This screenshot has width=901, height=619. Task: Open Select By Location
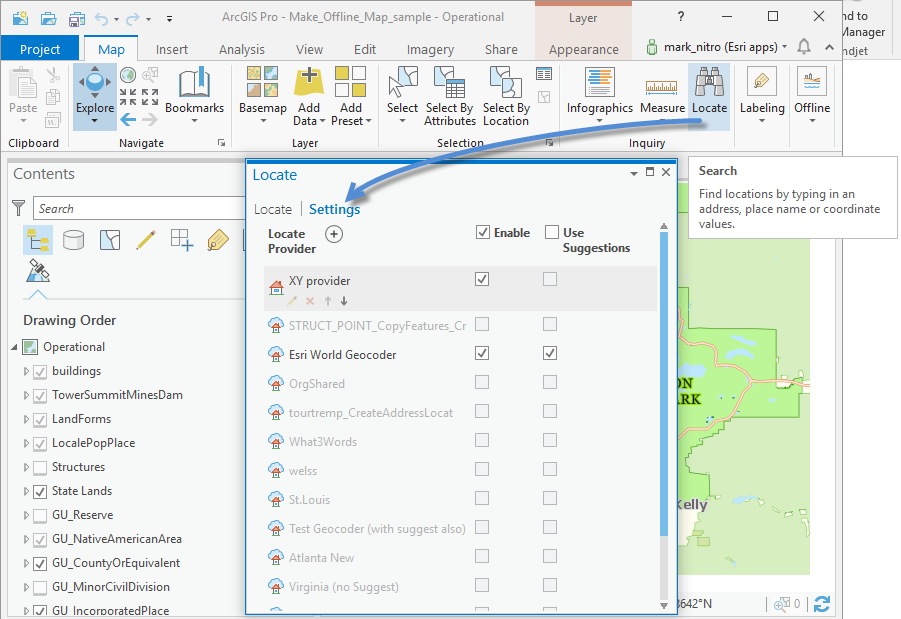click(506, 97)
